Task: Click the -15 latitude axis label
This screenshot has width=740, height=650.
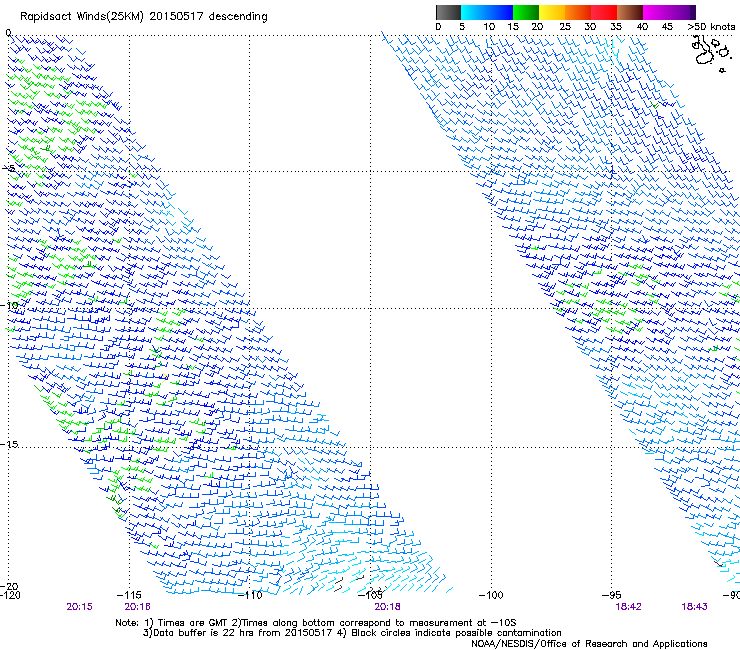Action: [9, 444]
